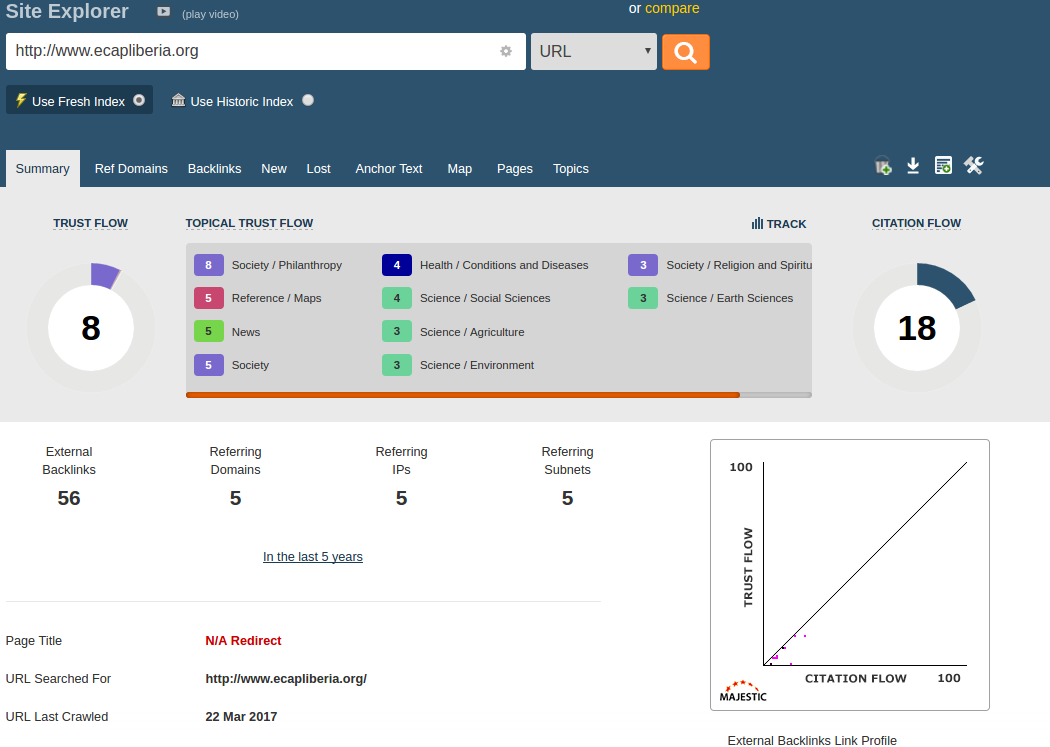Select the Use Historic Index radio button
This screenshot has height=747, width=1050.
pyautogui.click(x=308, y=100)
